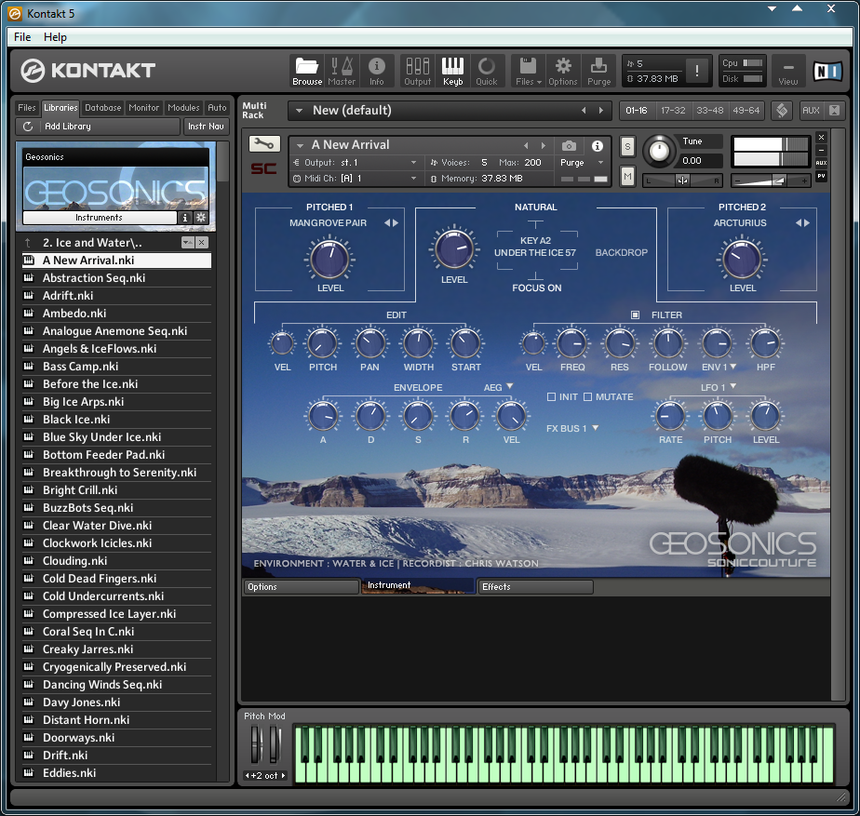Screen dimensions: 860x816
Task: Select next Pitched 1 sample arrow
Action: (395, 223)
